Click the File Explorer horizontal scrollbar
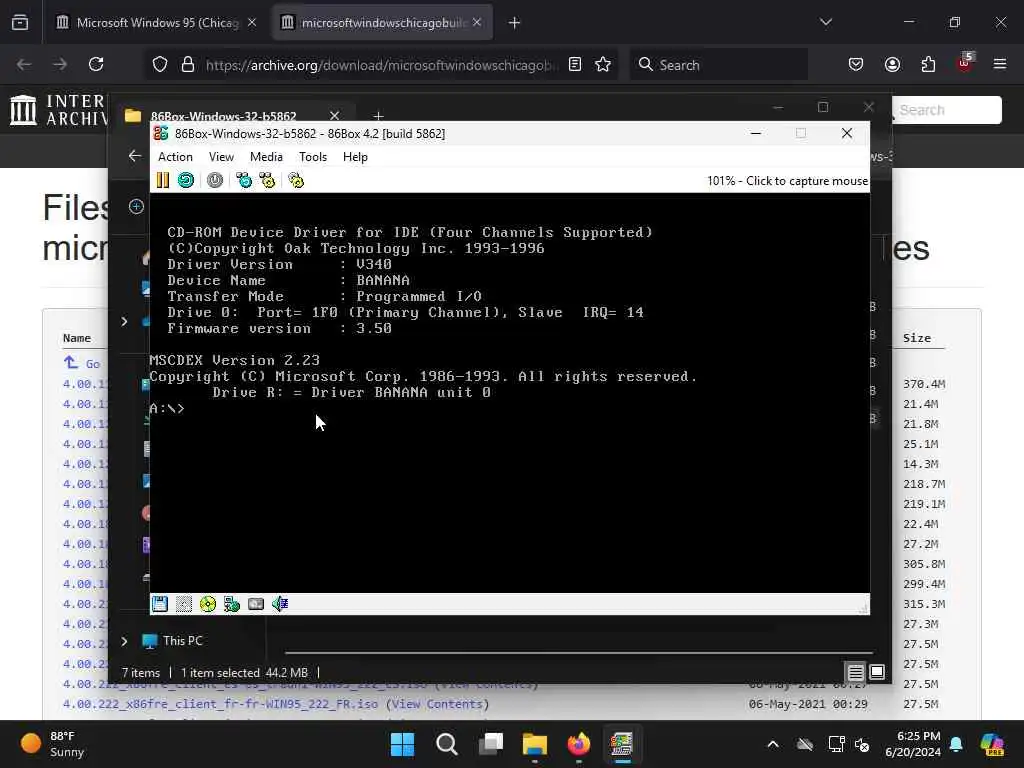 click(x=579, y=652)
